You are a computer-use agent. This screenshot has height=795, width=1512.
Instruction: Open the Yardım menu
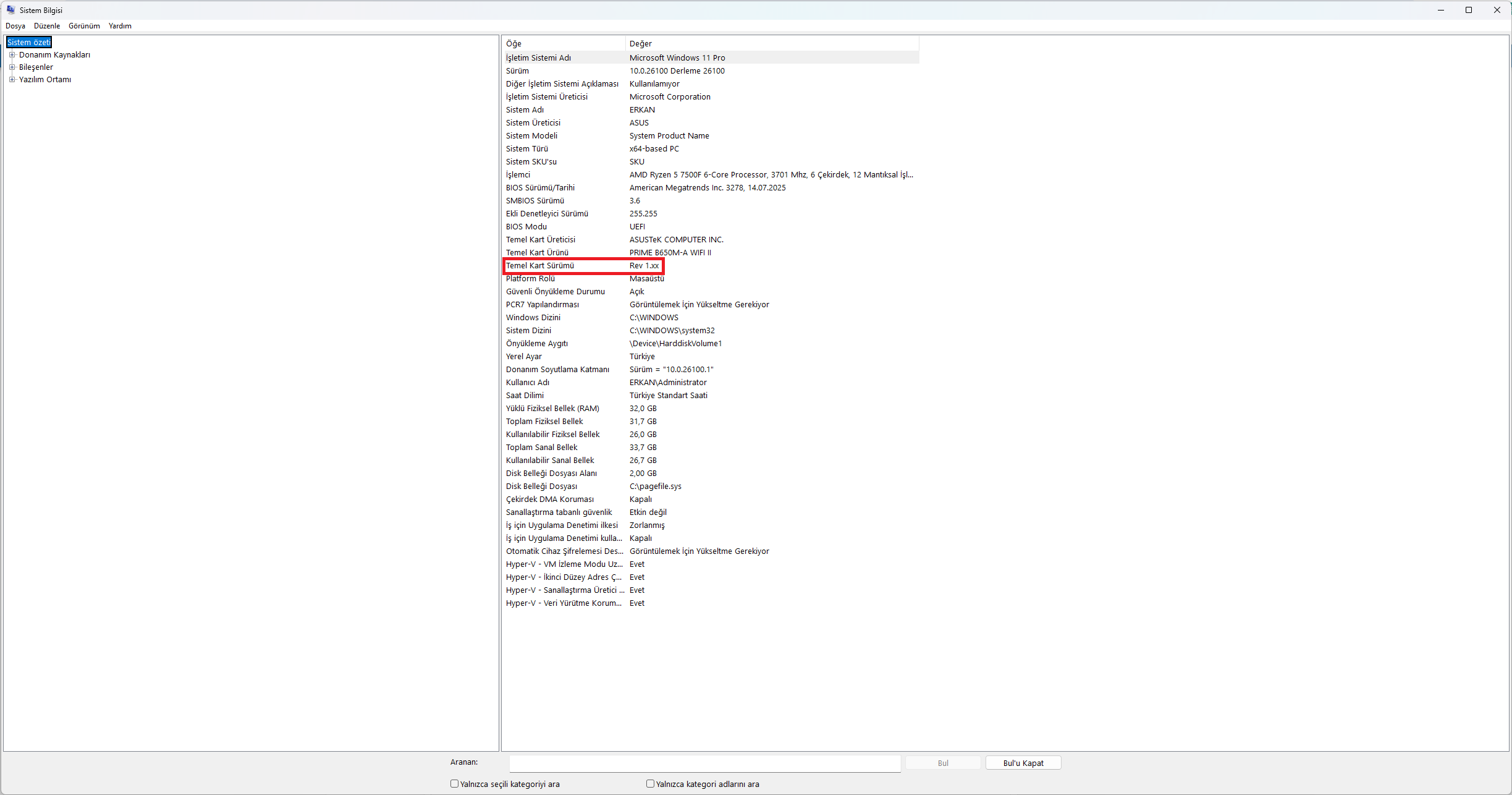click(x=120, y=26)
